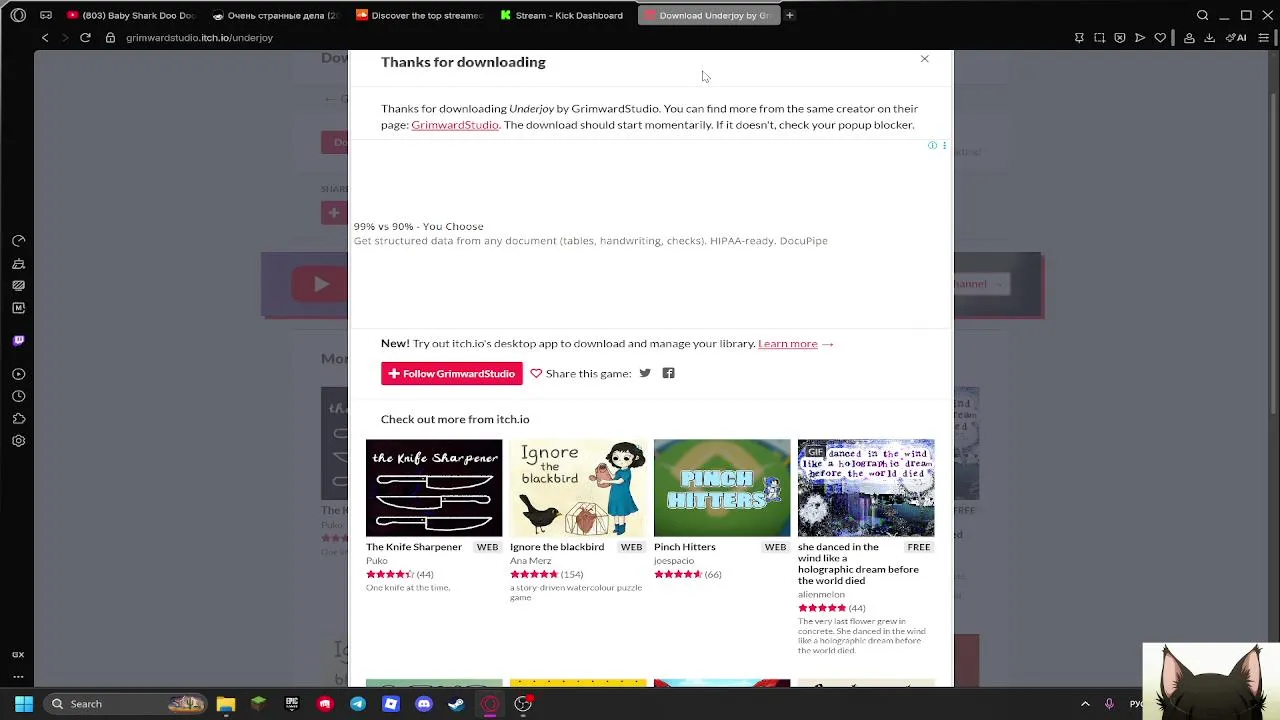Open author joespacio's page
The height and width of the screenshot is (720, 1280).
pos(674,561)
